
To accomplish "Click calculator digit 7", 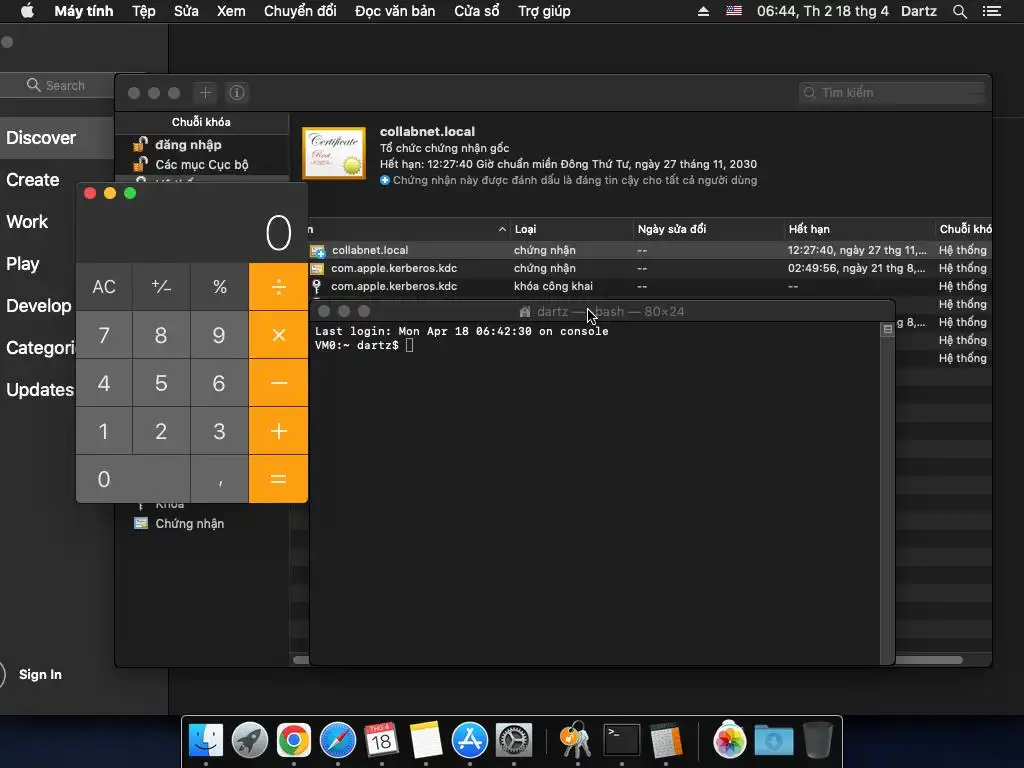I will point(104,335).
